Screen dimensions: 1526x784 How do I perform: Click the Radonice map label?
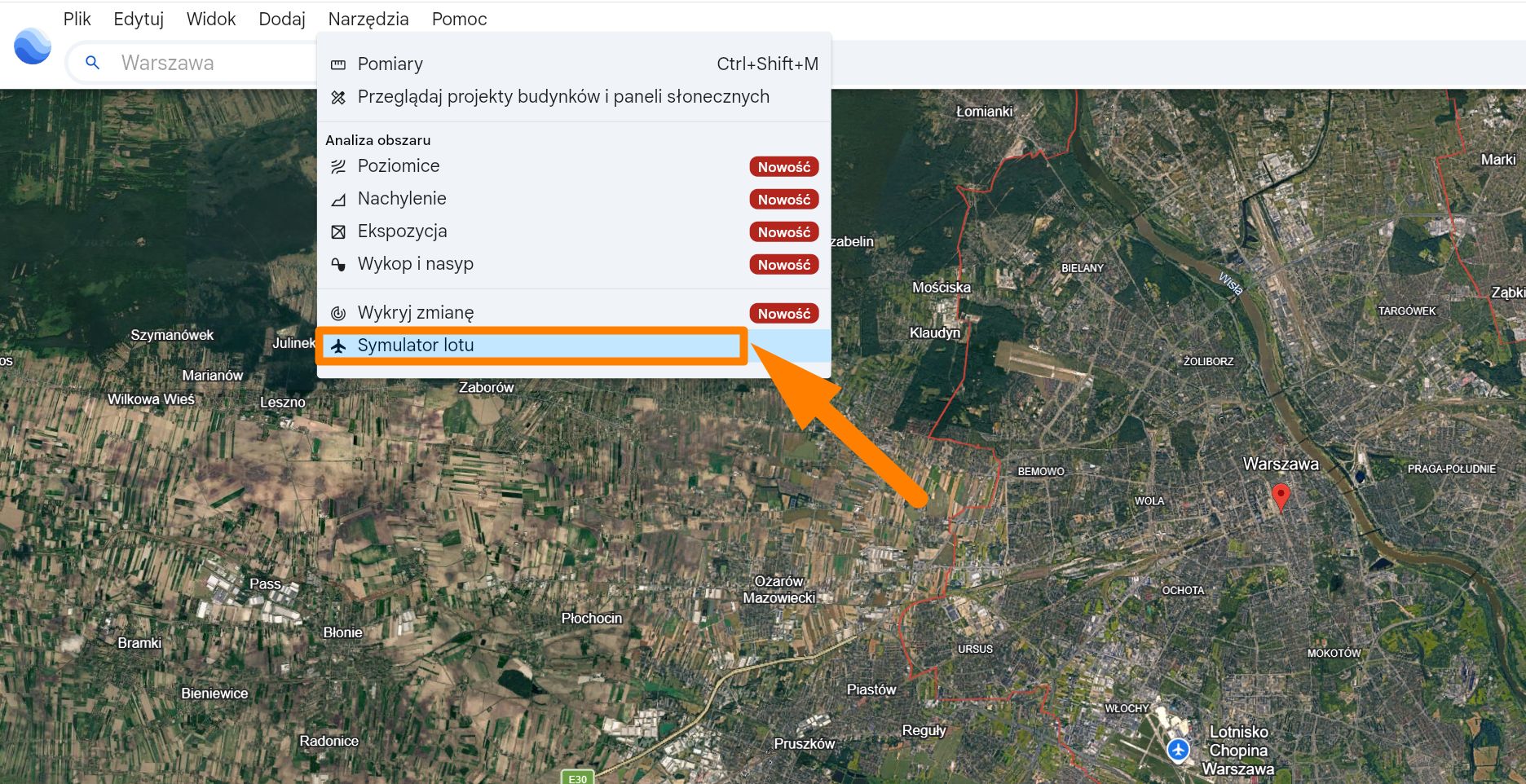(329, 741)
